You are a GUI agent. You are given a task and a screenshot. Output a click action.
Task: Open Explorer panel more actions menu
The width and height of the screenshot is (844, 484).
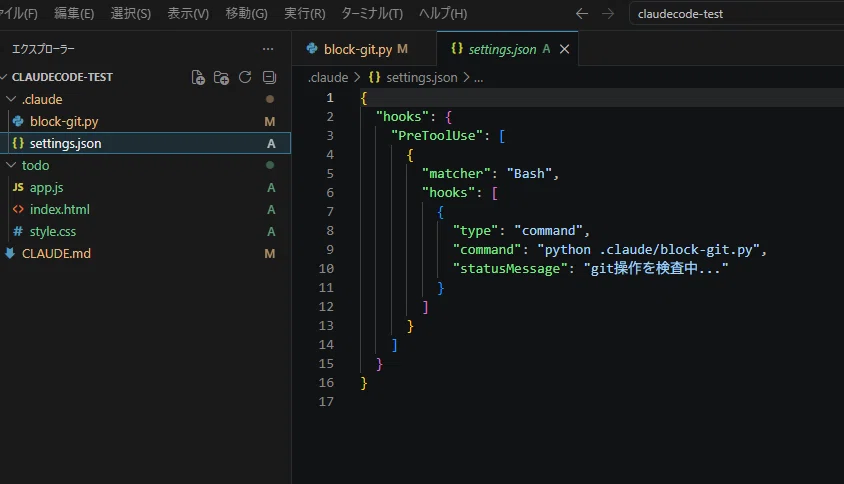pyautogui.click(x=268, y=49)
